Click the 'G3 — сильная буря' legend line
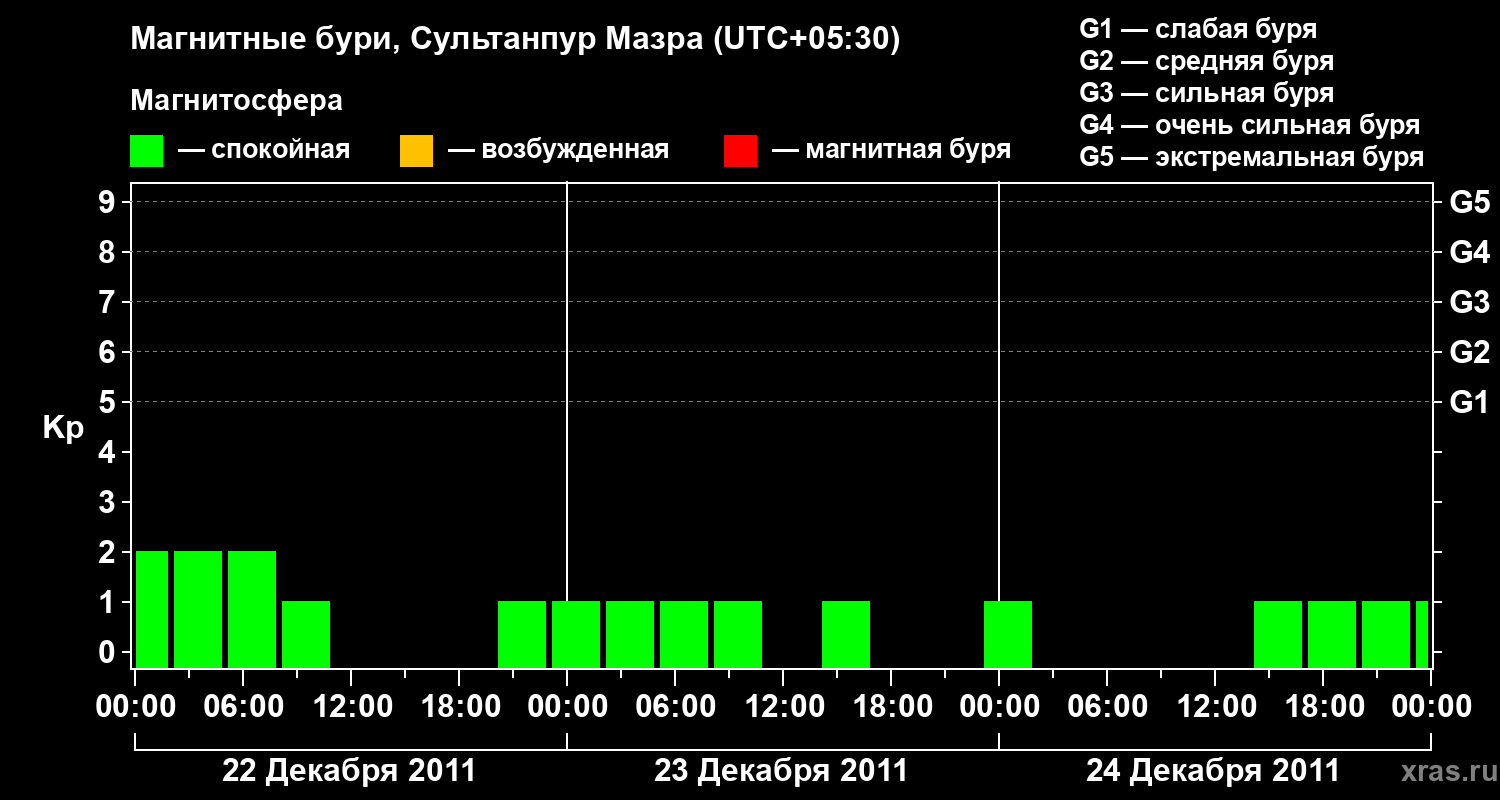This screenshot has height=800, width=1500. click(x=1206, y=93)
